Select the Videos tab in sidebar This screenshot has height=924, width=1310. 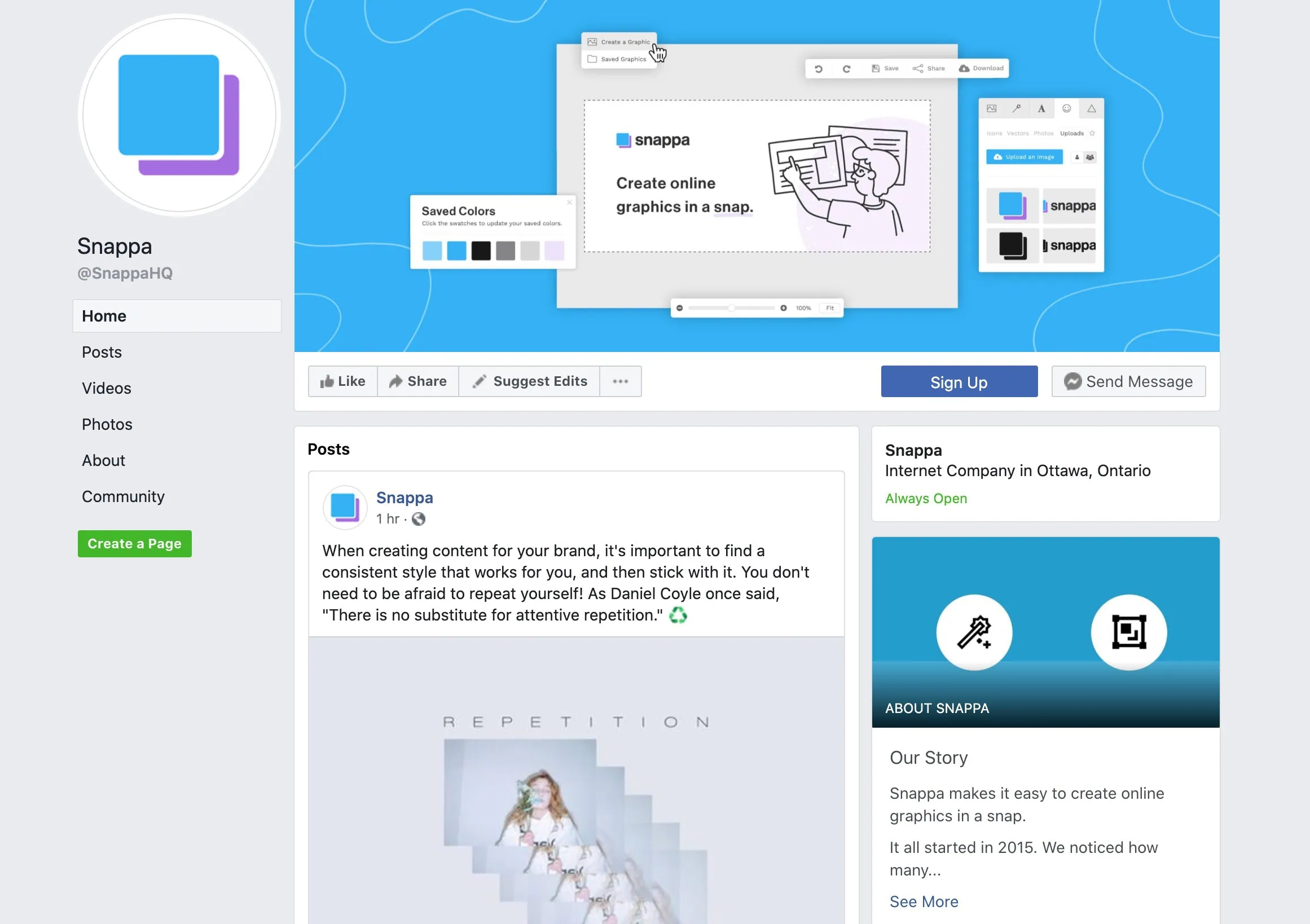click(107, 388)
